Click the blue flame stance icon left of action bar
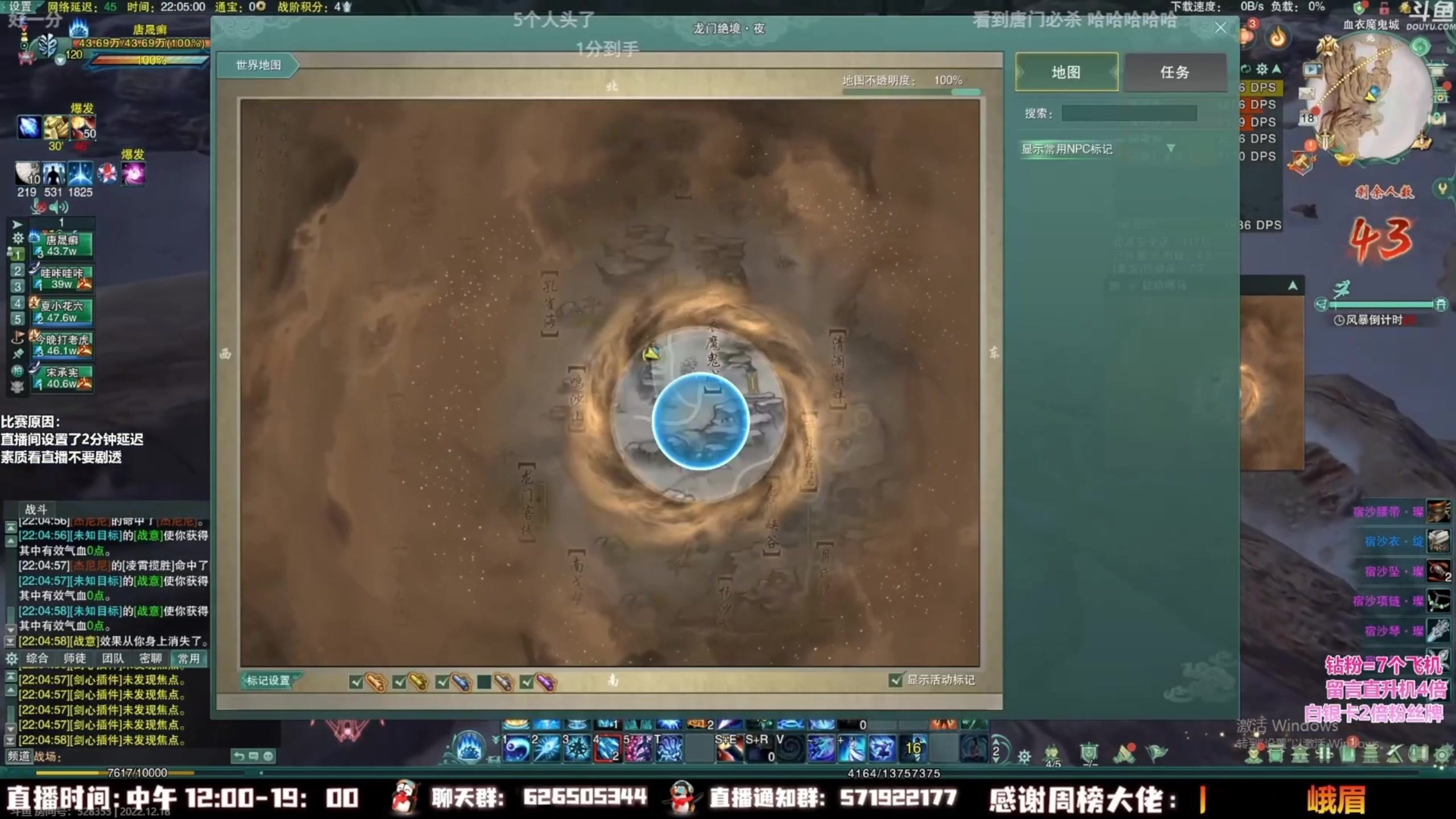Viewport: 1456px width, 819px height. 470,746
